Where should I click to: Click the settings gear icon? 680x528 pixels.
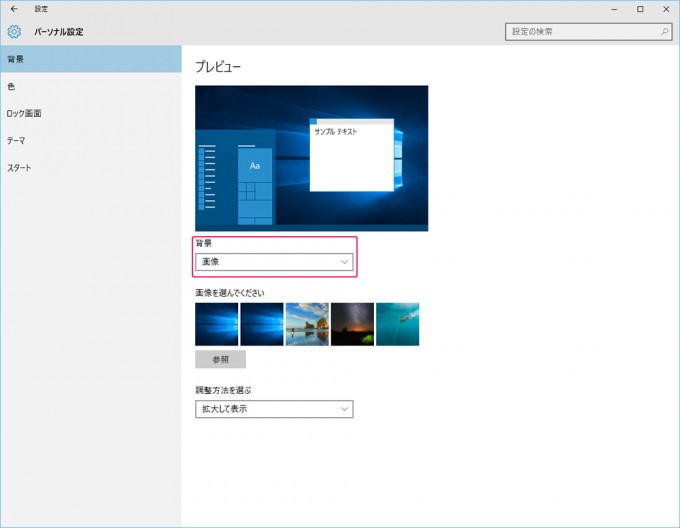(14, 32)
